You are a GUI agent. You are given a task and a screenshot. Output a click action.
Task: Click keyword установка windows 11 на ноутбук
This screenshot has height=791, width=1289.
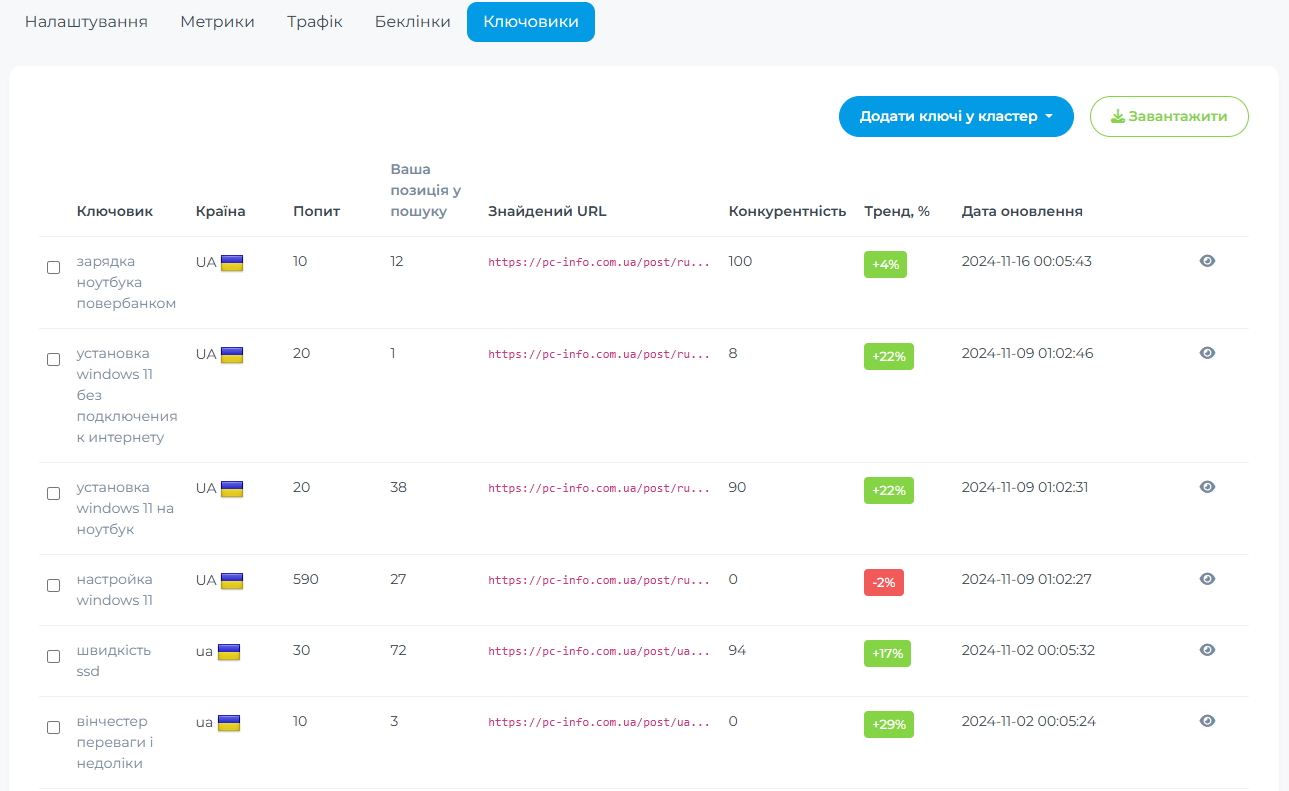(125, 508)
